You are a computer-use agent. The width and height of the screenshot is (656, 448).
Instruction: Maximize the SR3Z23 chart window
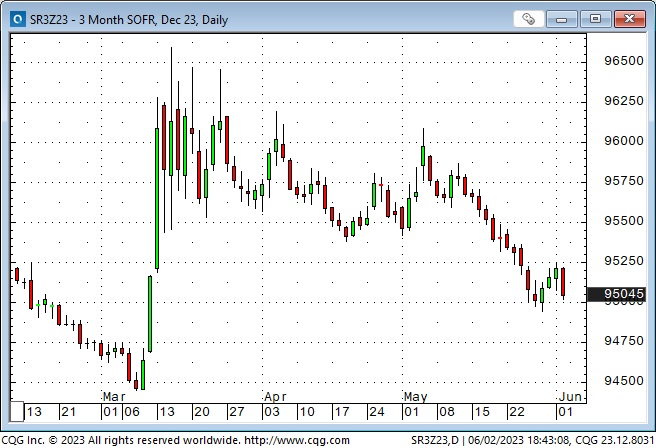pyautogui.click(x=595, y=19)
